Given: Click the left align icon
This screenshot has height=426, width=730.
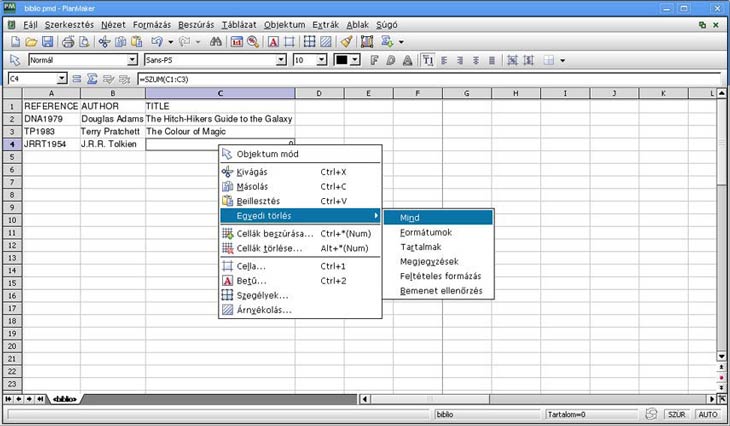Looking at the screenshot, I should (x=444, y=60).
